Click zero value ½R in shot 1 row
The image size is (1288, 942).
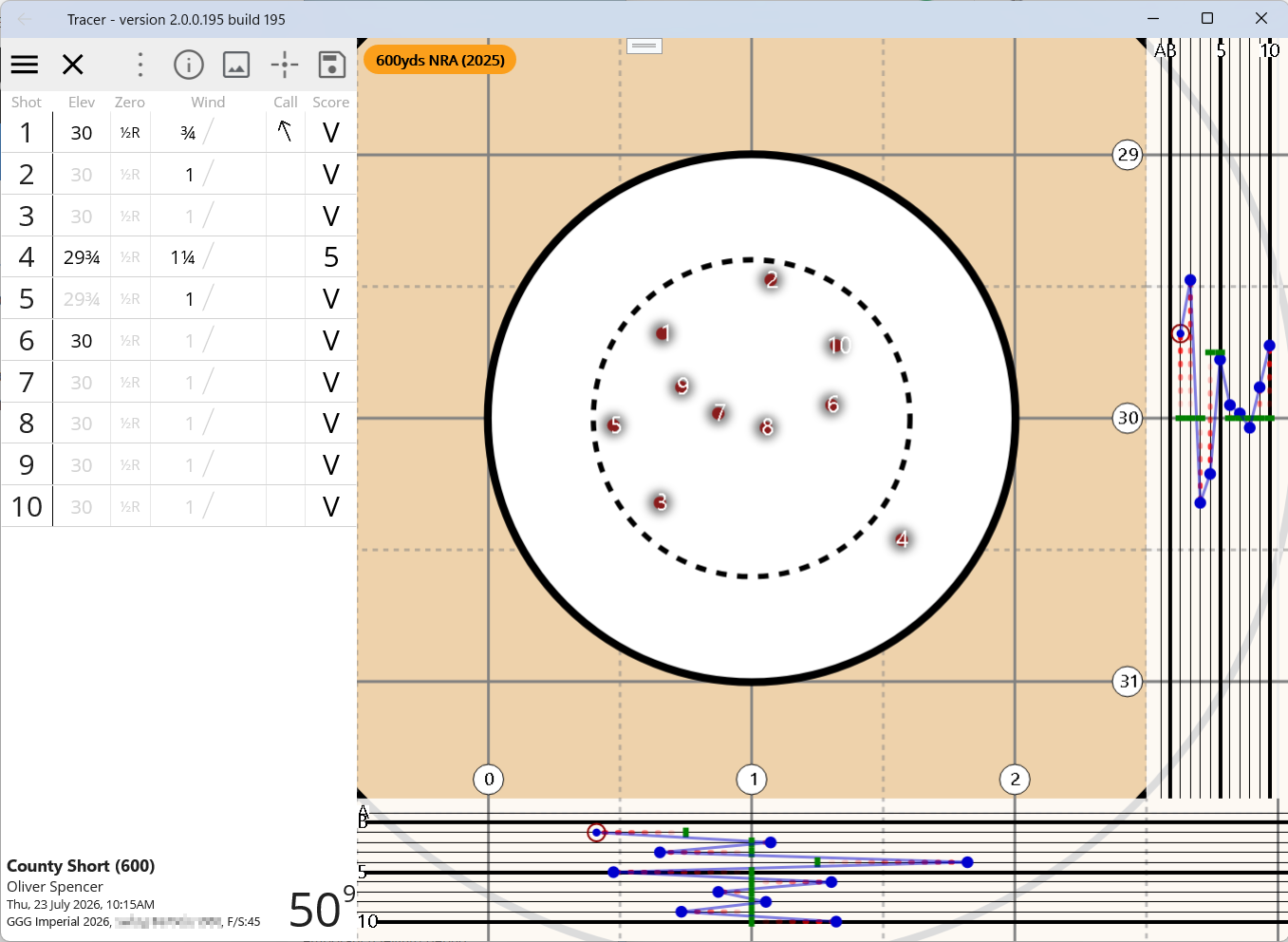[130, 133]
